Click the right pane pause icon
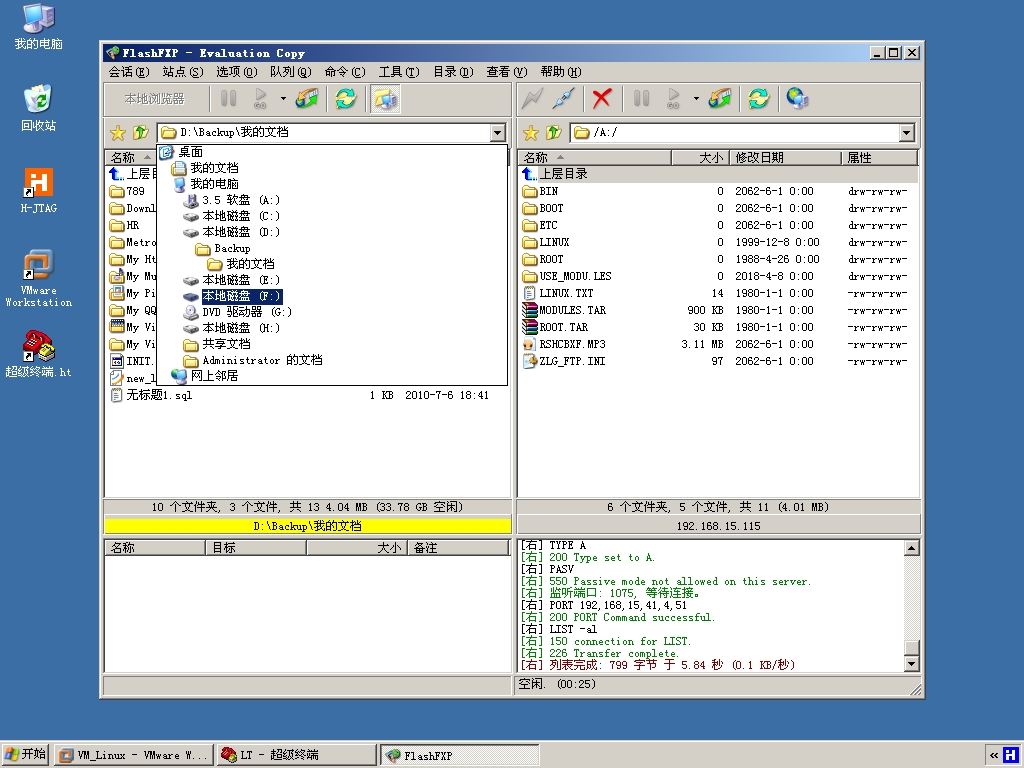 click(641, 99)
